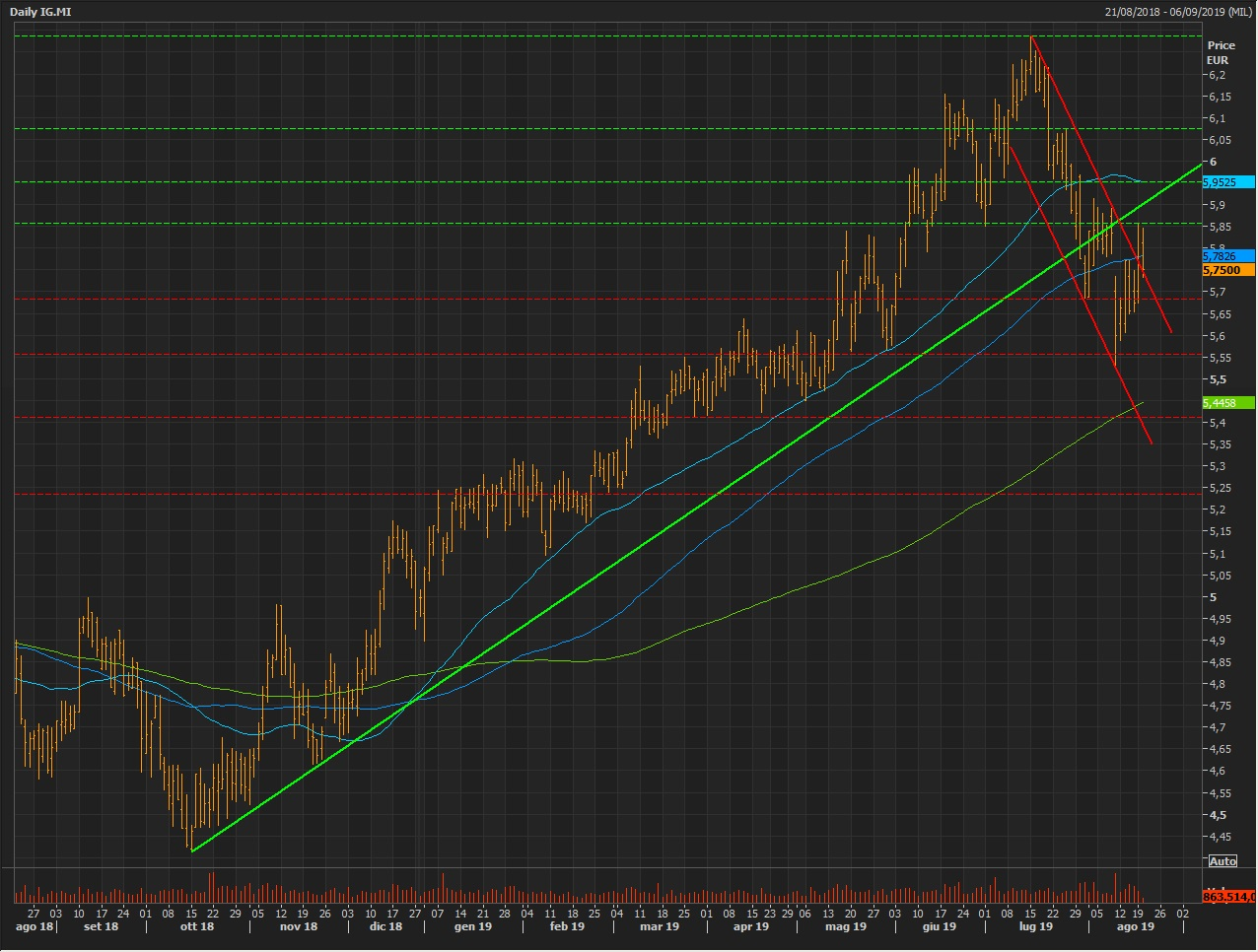
Task: Click the bold 6 price axis value
Action: pos(1213,162)
